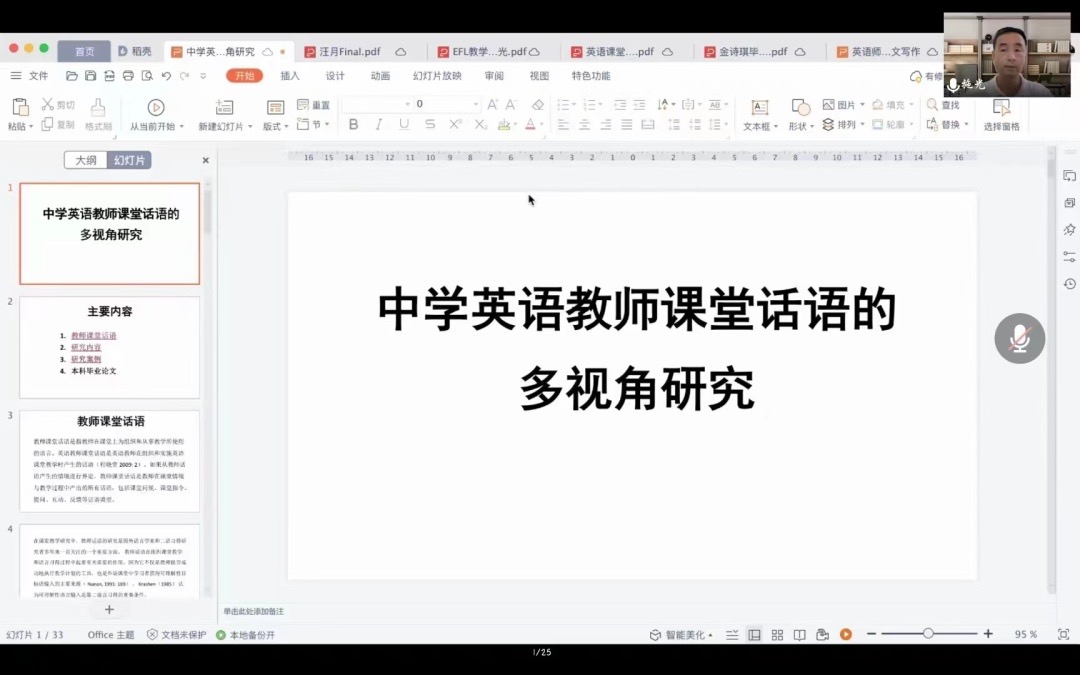The image size is (1080, 675).
Task: Insert a text box (文本框)
Action: click(x=759, y=108)
